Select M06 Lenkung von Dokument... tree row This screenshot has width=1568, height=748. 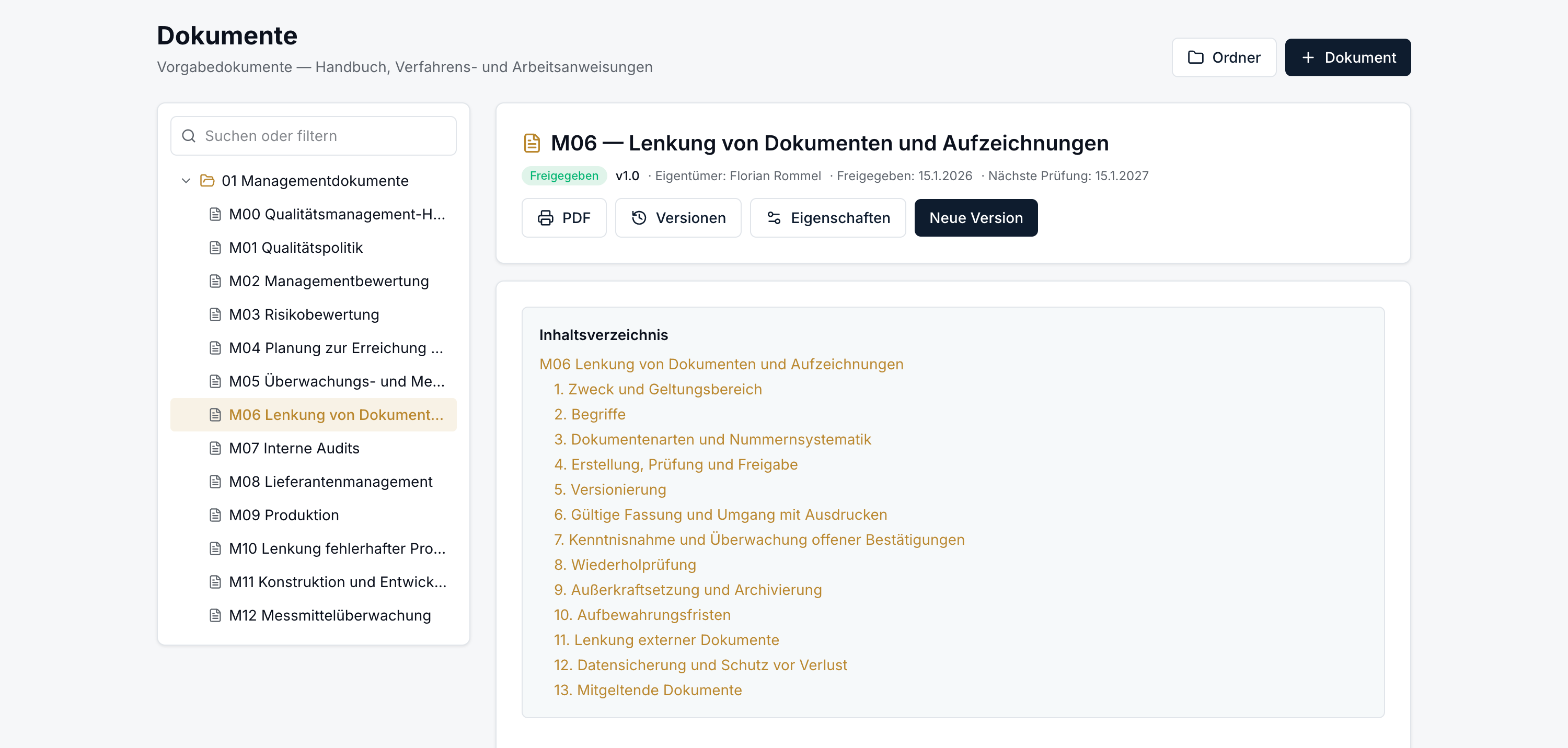click(313, 415)
